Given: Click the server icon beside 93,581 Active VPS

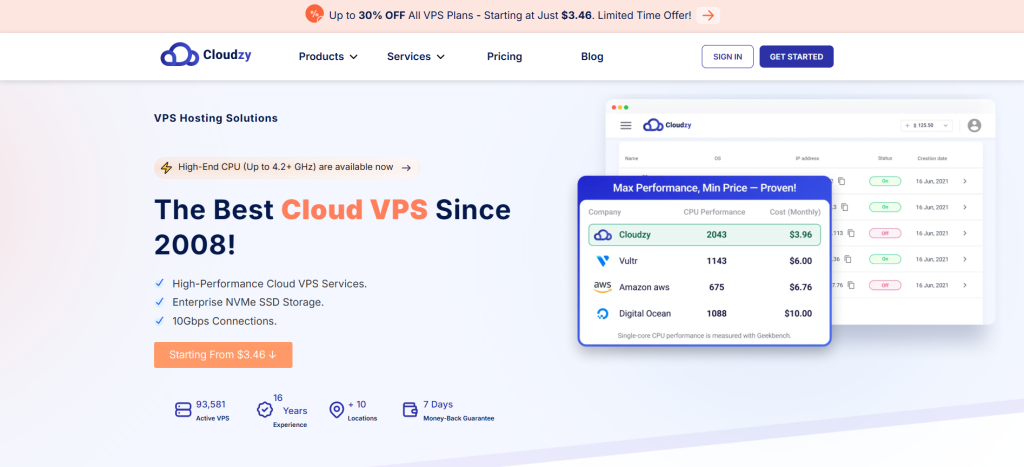Looking at the screenshot, I should point(183,410).
